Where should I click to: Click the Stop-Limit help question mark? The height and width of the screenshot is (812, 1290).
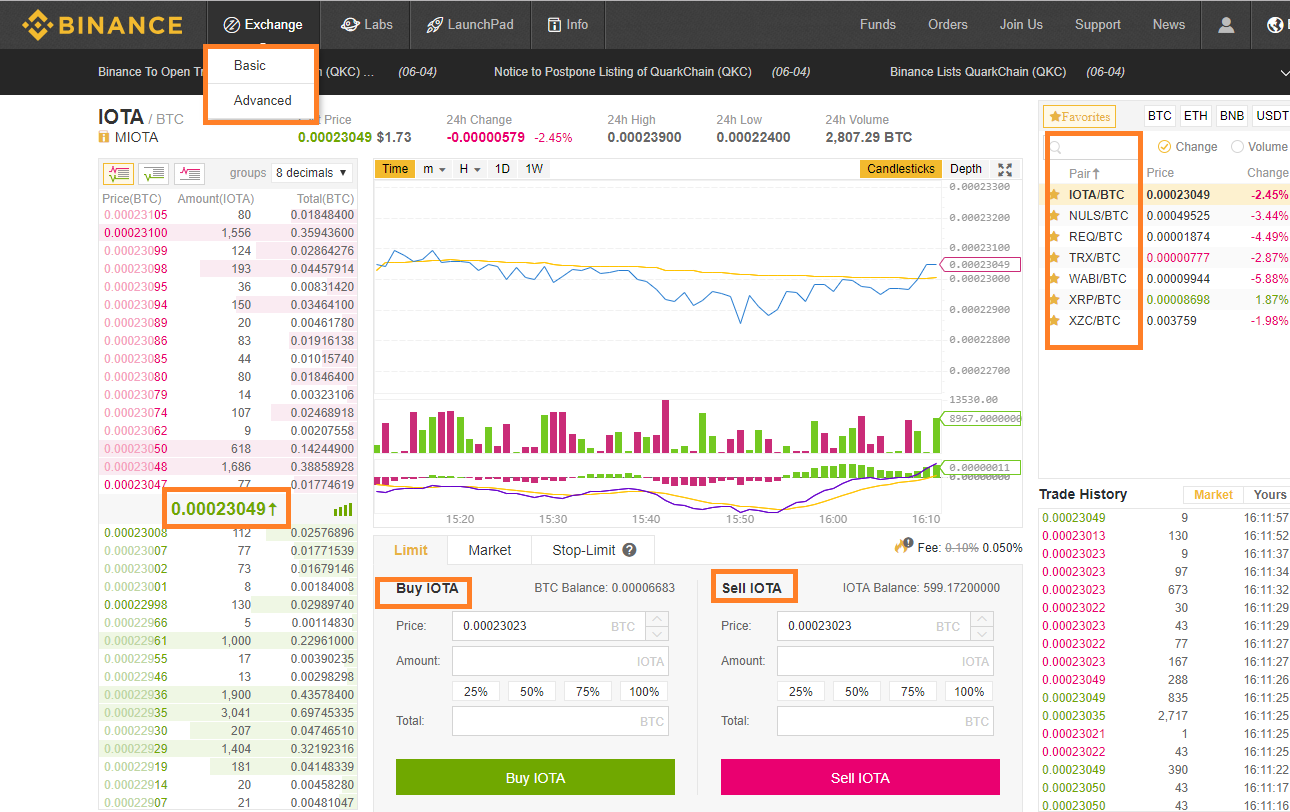pos(629,550)
